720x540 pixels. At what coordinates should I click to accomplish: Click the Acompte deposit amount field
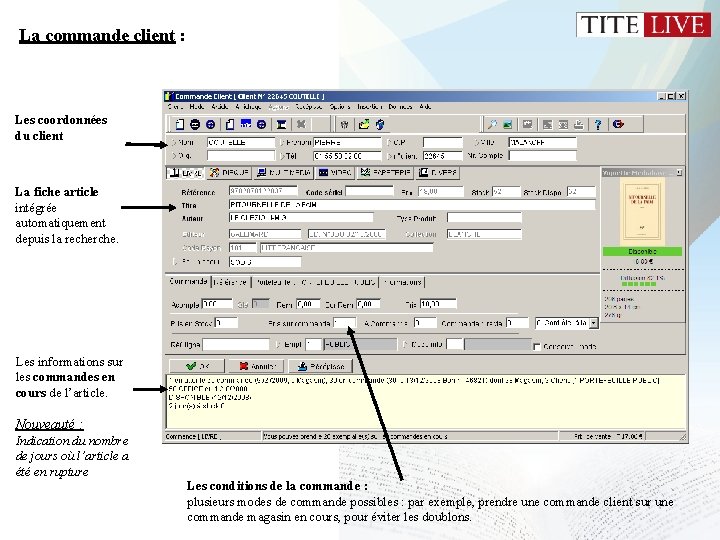(x=217, y=304)
